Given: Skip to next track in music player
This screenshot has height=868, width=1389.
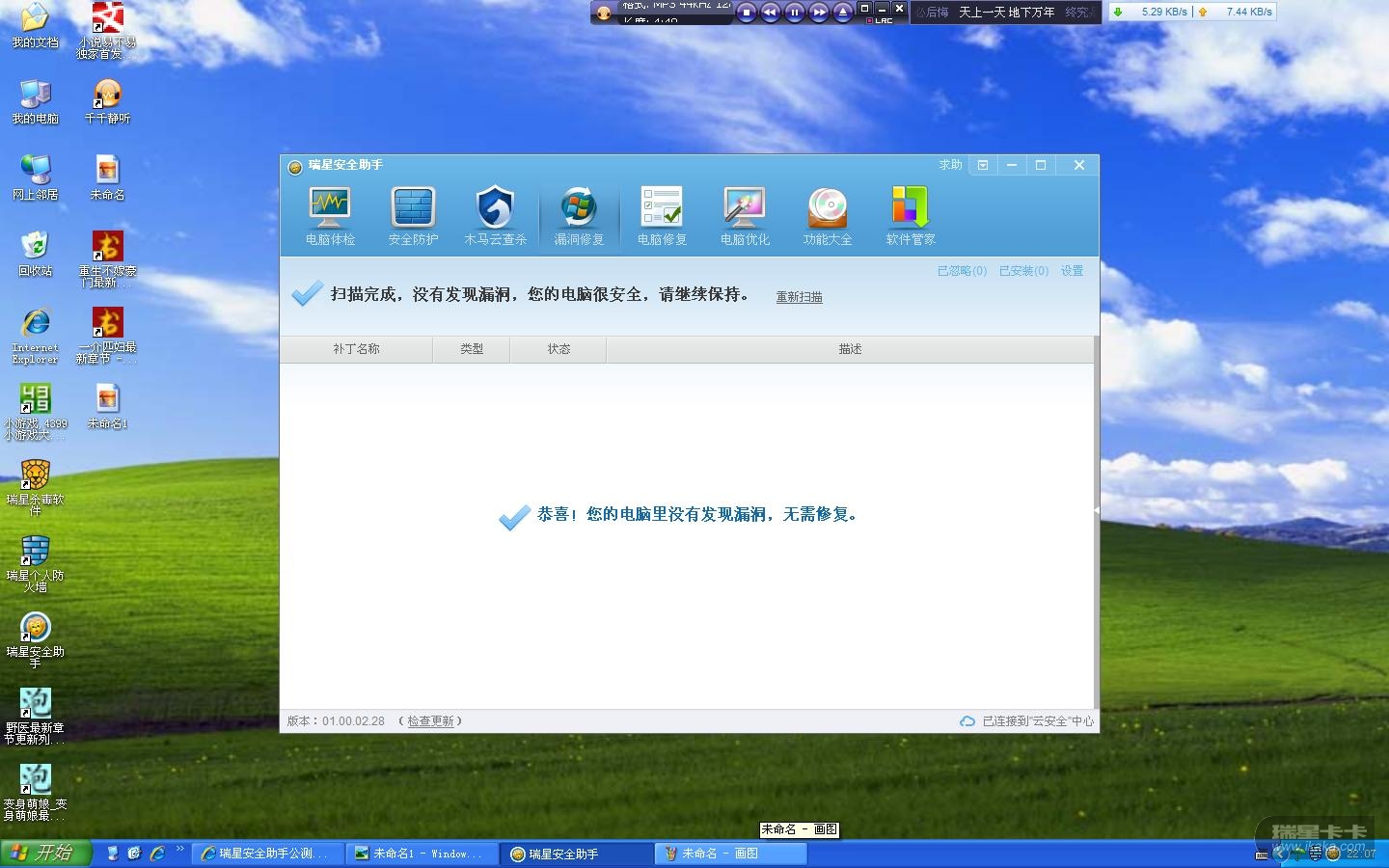Looking at the screenshot, I should point(818,13).
